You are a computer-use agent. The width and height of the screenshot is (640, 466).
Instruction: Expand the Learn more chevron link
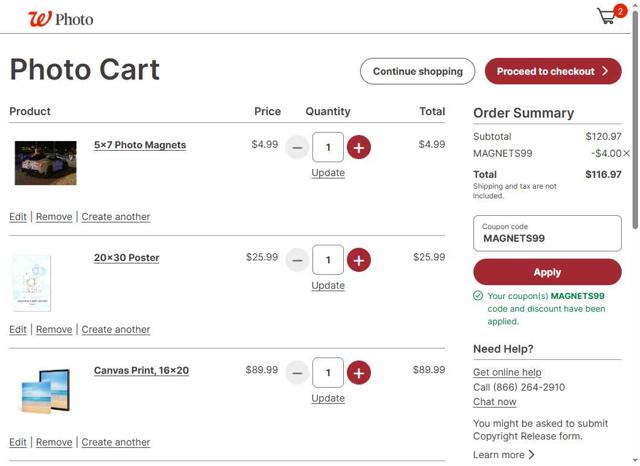[504, 455]
